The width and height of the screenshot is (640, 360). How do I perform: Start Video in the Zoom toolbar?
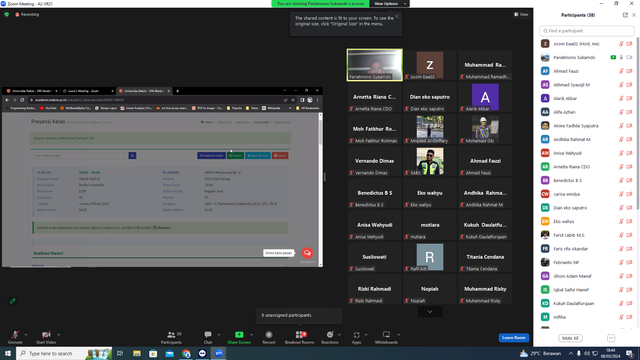46,337
